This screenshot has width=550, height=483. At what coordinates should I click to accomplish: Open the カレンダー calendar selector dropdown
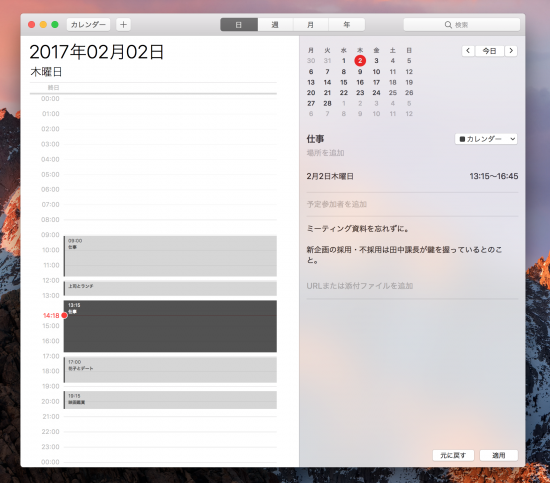(x=486, y=139)
